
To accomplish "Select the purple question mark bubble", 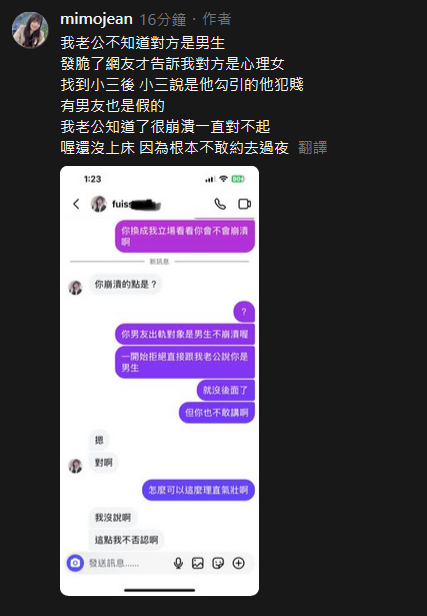I will [244, 312].
